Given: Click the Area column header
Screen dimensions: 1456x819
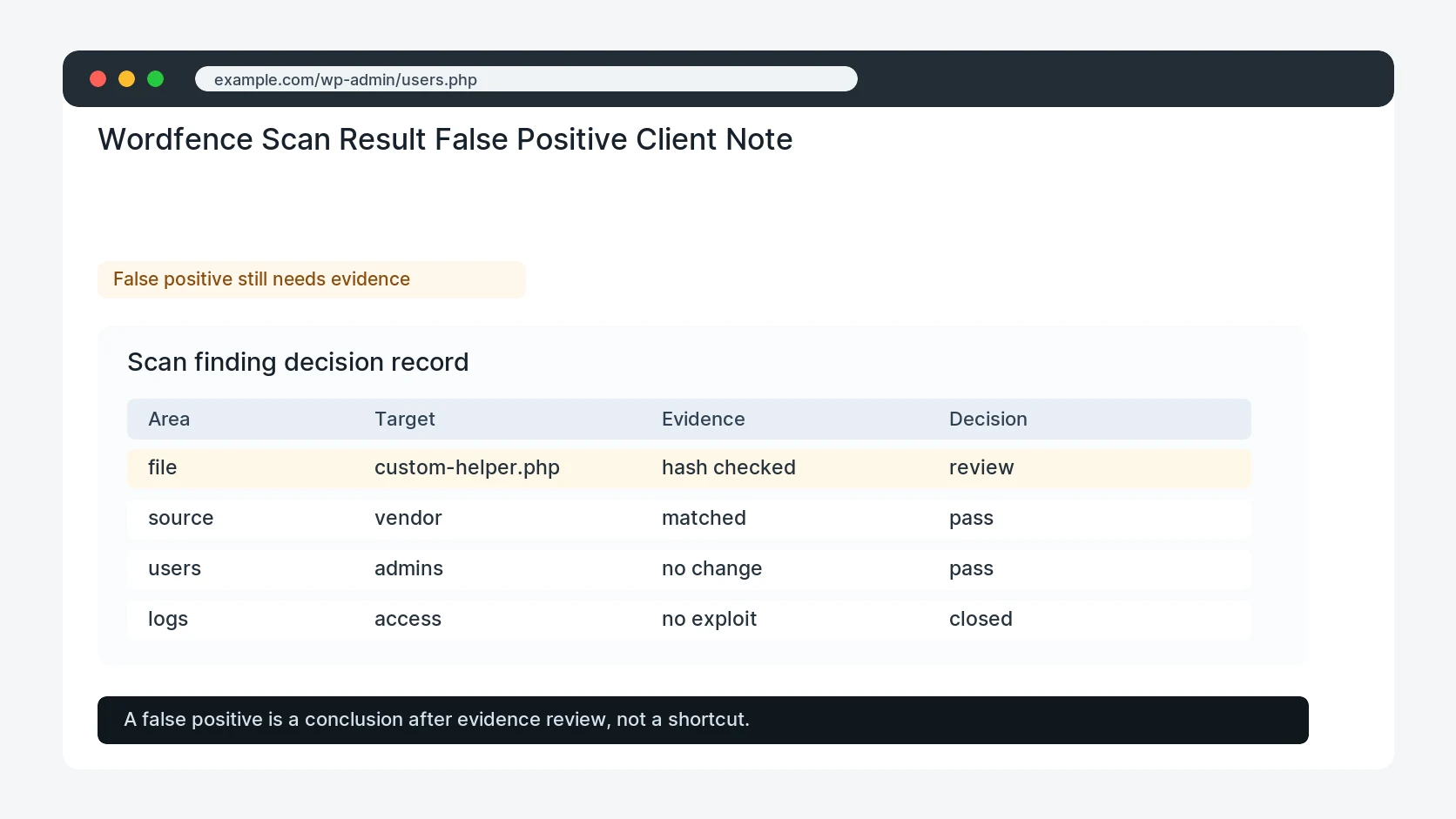Looking at the screenshot, I should tap(169, 419).
